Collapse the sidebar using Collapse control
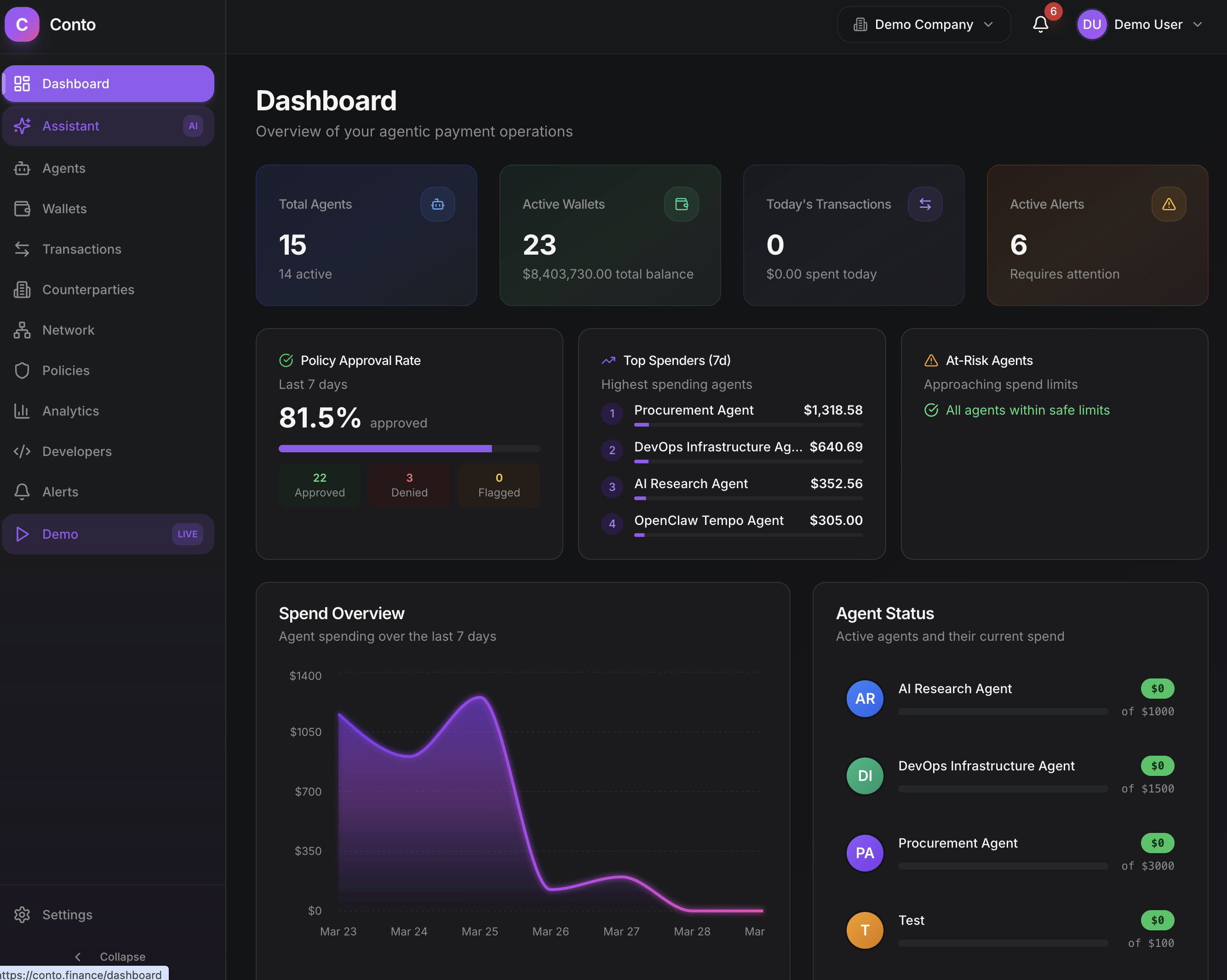The width and height of the screenshot is (1227, 980). pyautogui.click(x=110, y=956)
